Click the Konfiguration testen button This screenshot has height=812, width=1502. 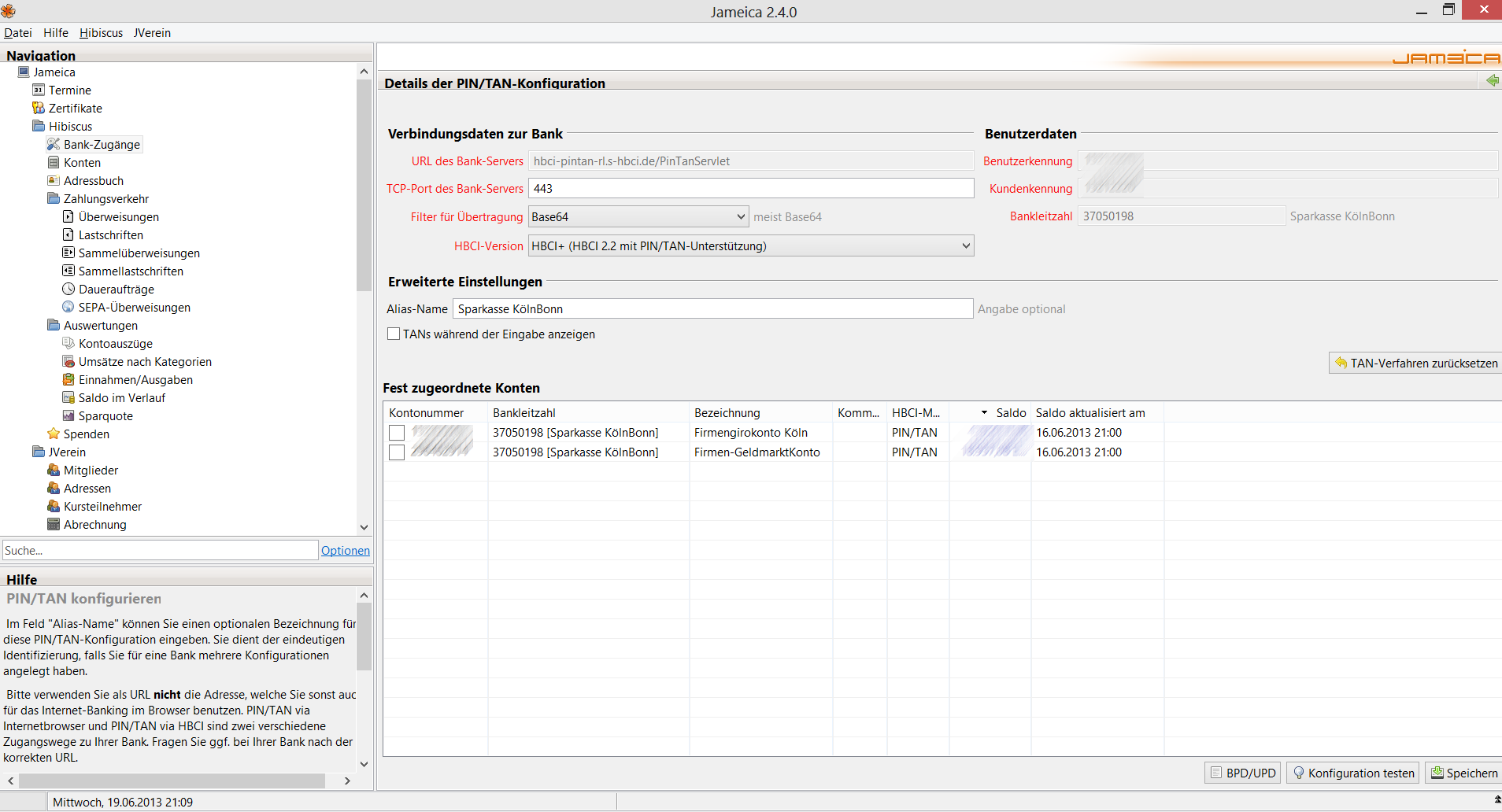click(x=1352, y=773)
